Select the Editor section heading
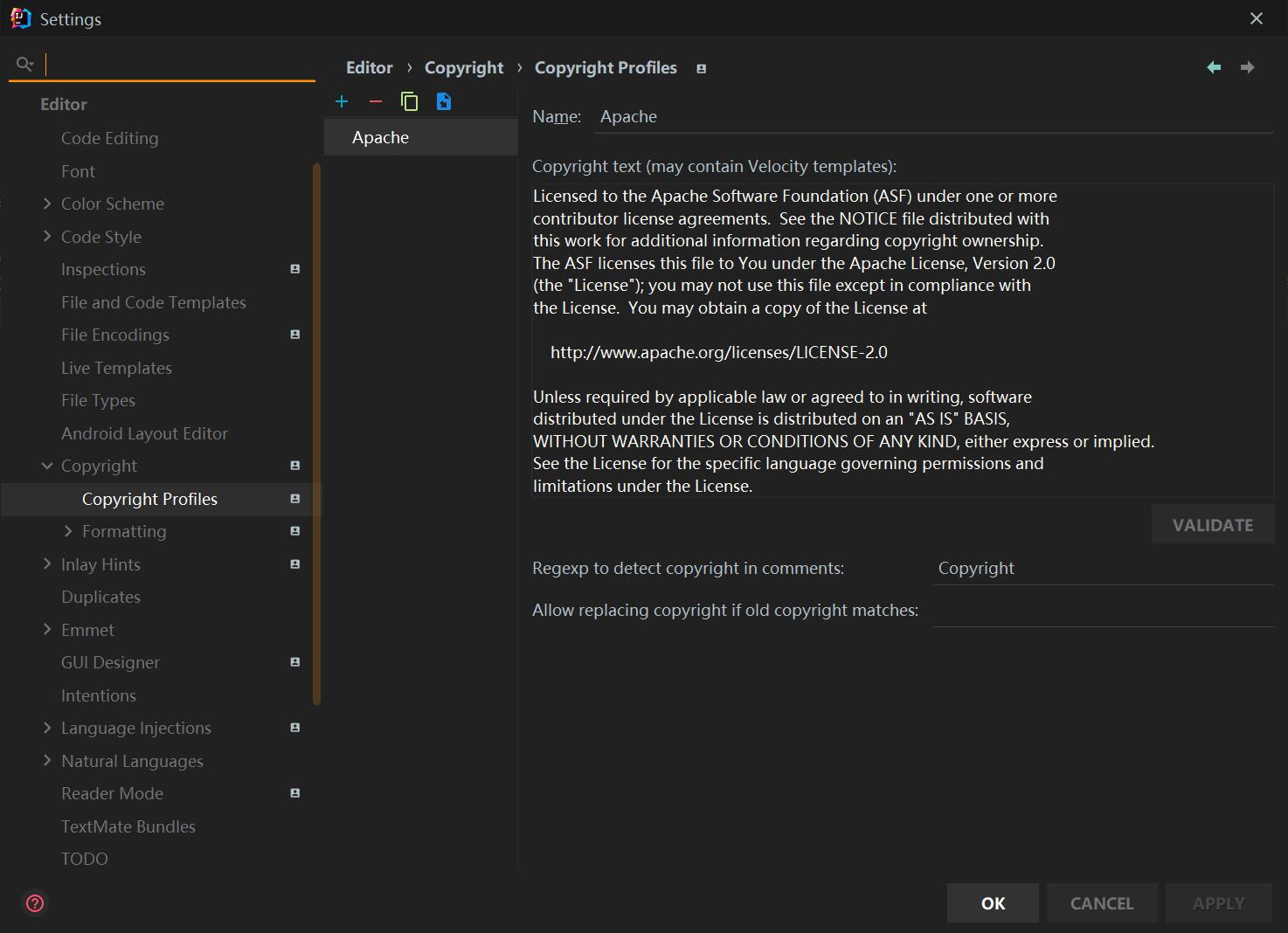Screen dimensions: 1288x933 pyautogui.click(x=64, y=104)
